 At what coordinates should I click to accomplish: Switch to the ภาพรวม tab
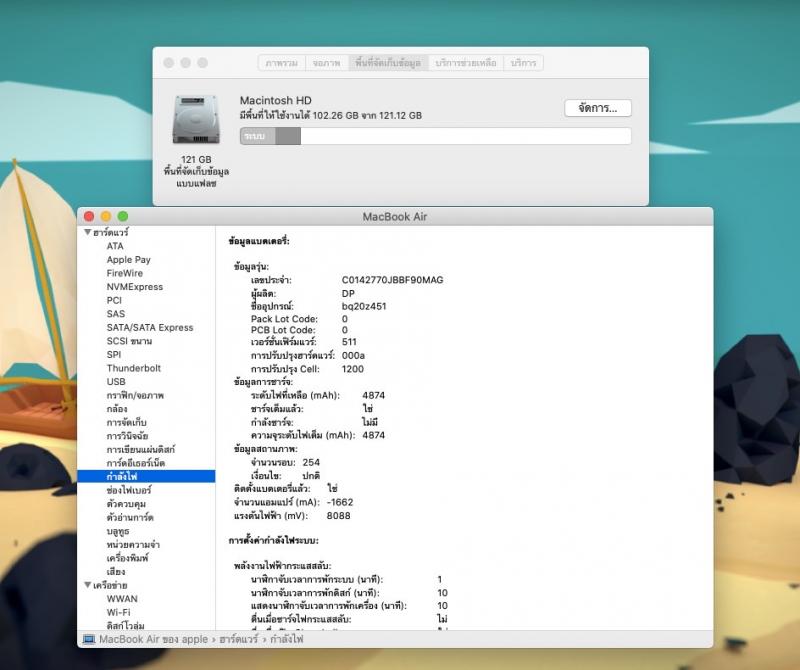pos(282,63)
